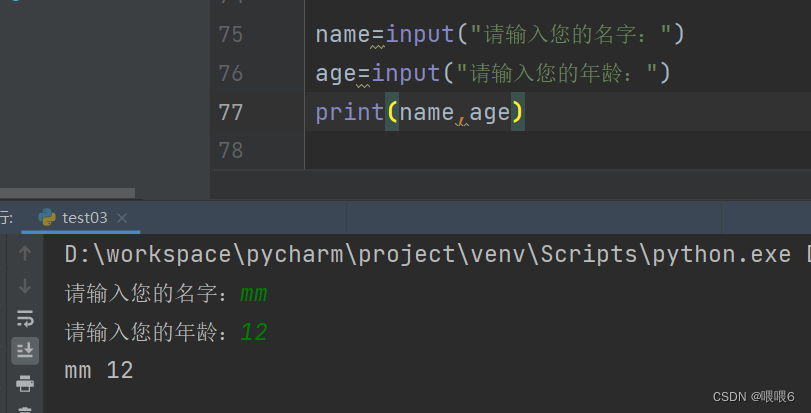Toggle soft-wrap in the run console

point(25,318)
